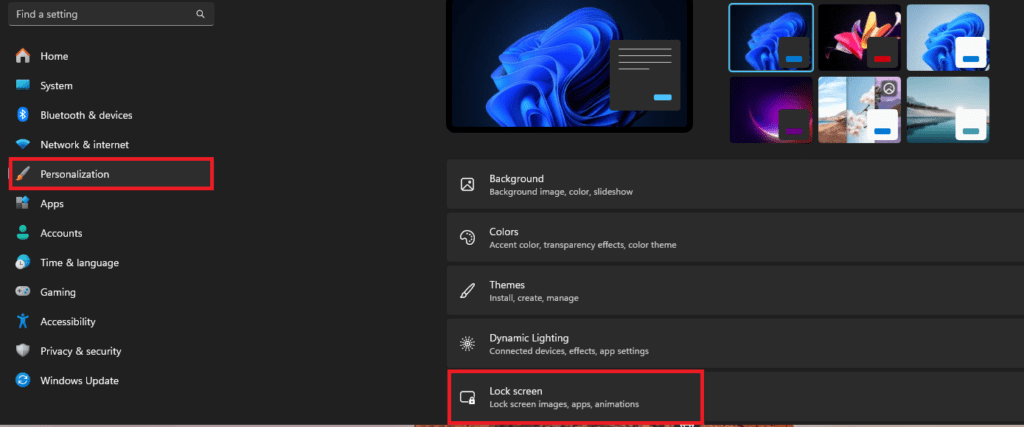
Task: Click the large desktop theme preview image
Action: (569, 64)
